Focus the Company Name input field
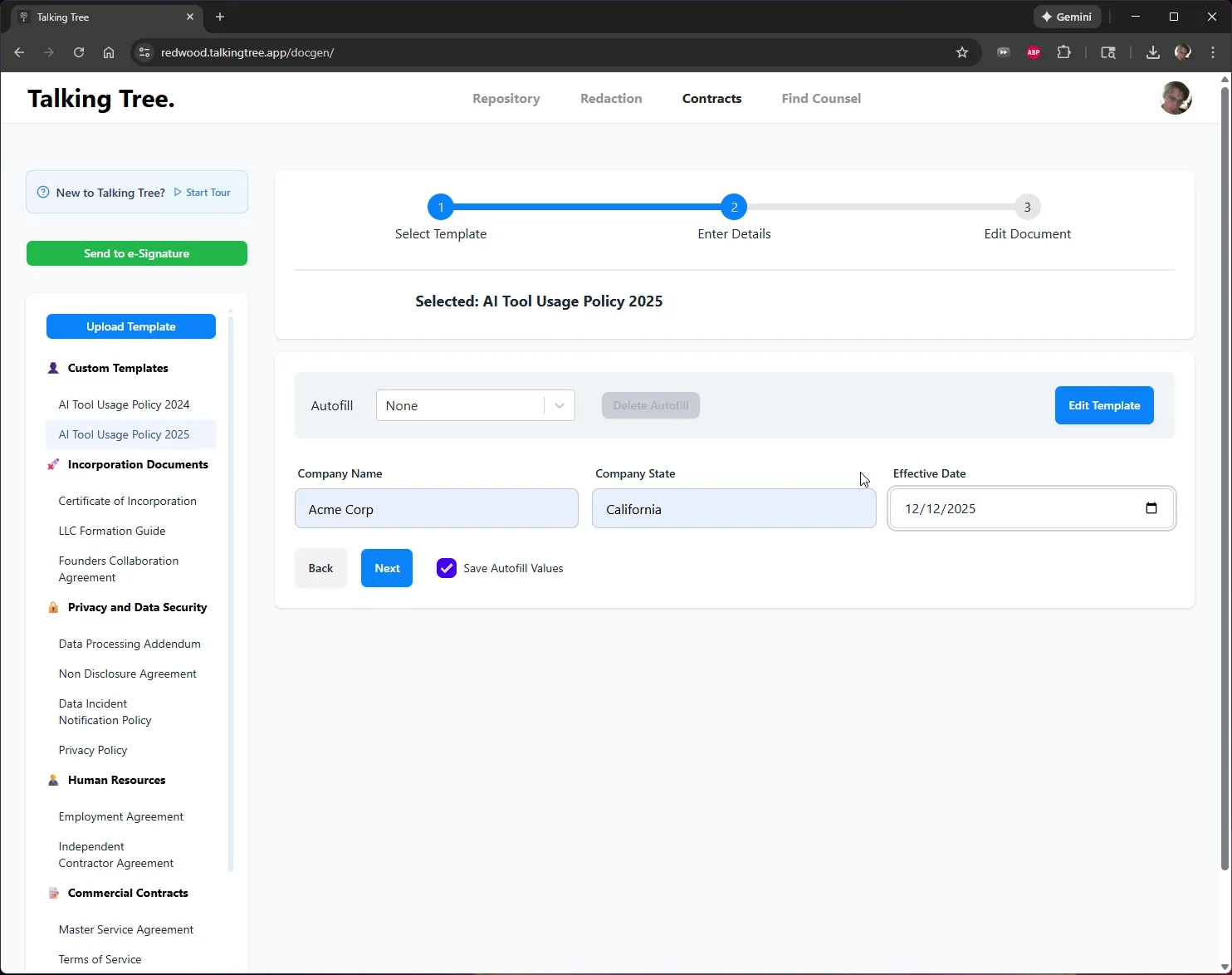The image size is (1232, 975). (x=437, y=508)
